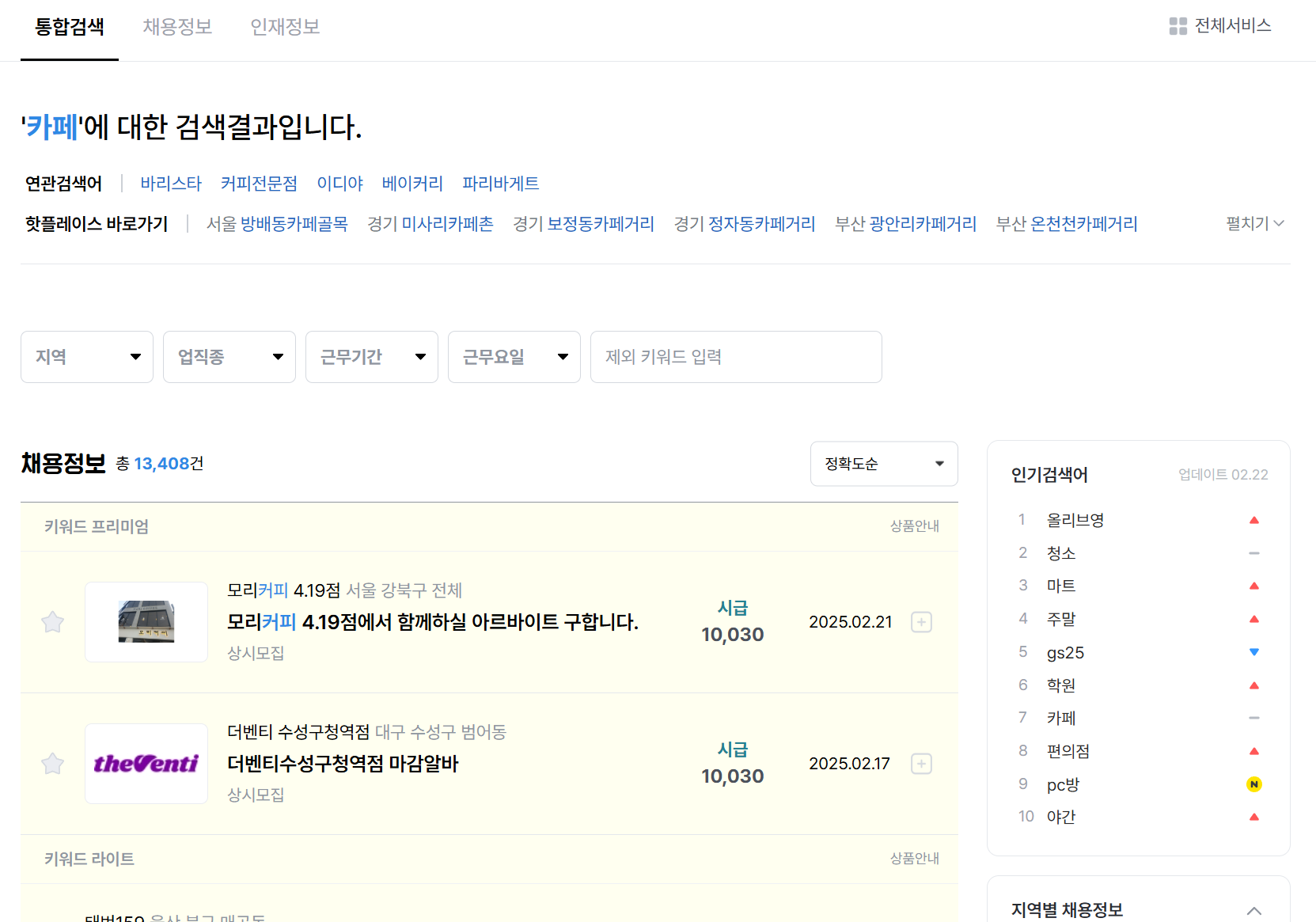Viewport: 1316px width, 922px height.
Task: Click the falling arrow beside gs25
Action: (x=1253, y=652)
